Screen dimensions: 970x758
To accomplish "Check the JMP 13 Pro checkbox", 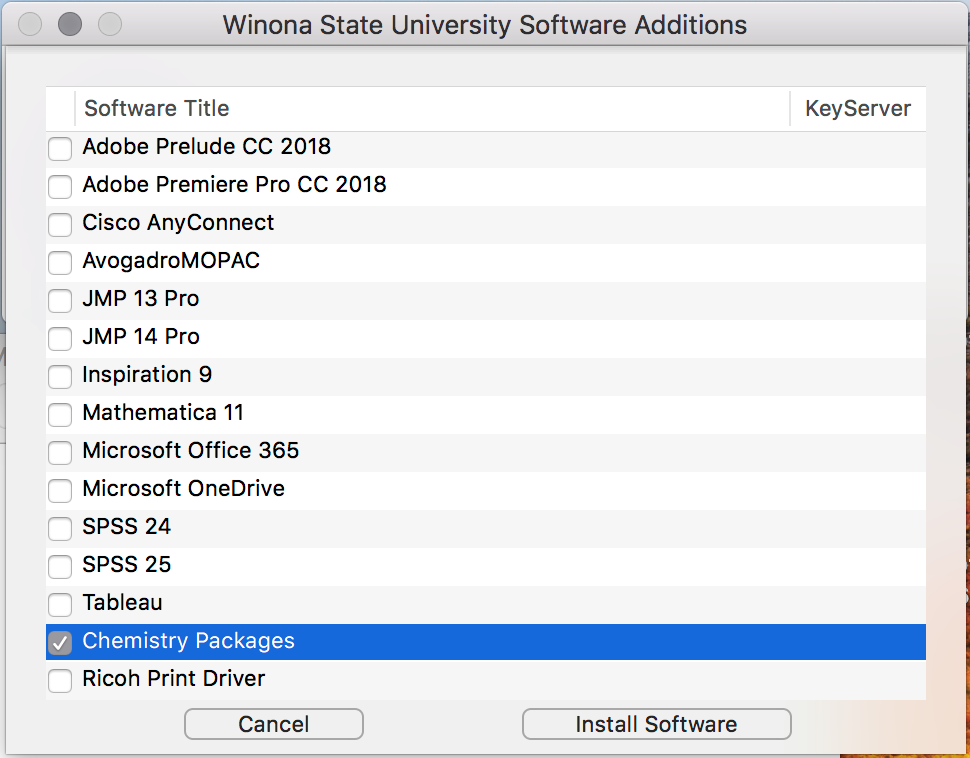I will coord(61,301).
